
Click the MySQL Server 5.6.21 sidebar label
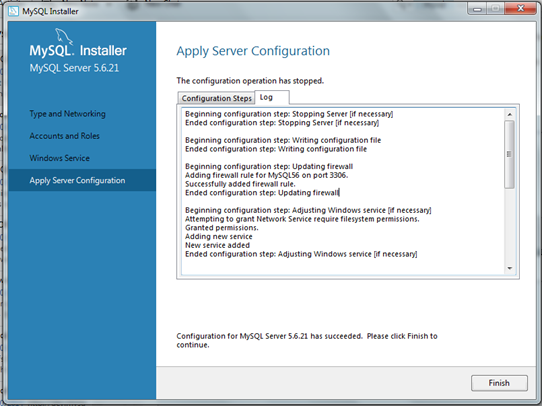(74, 68)
